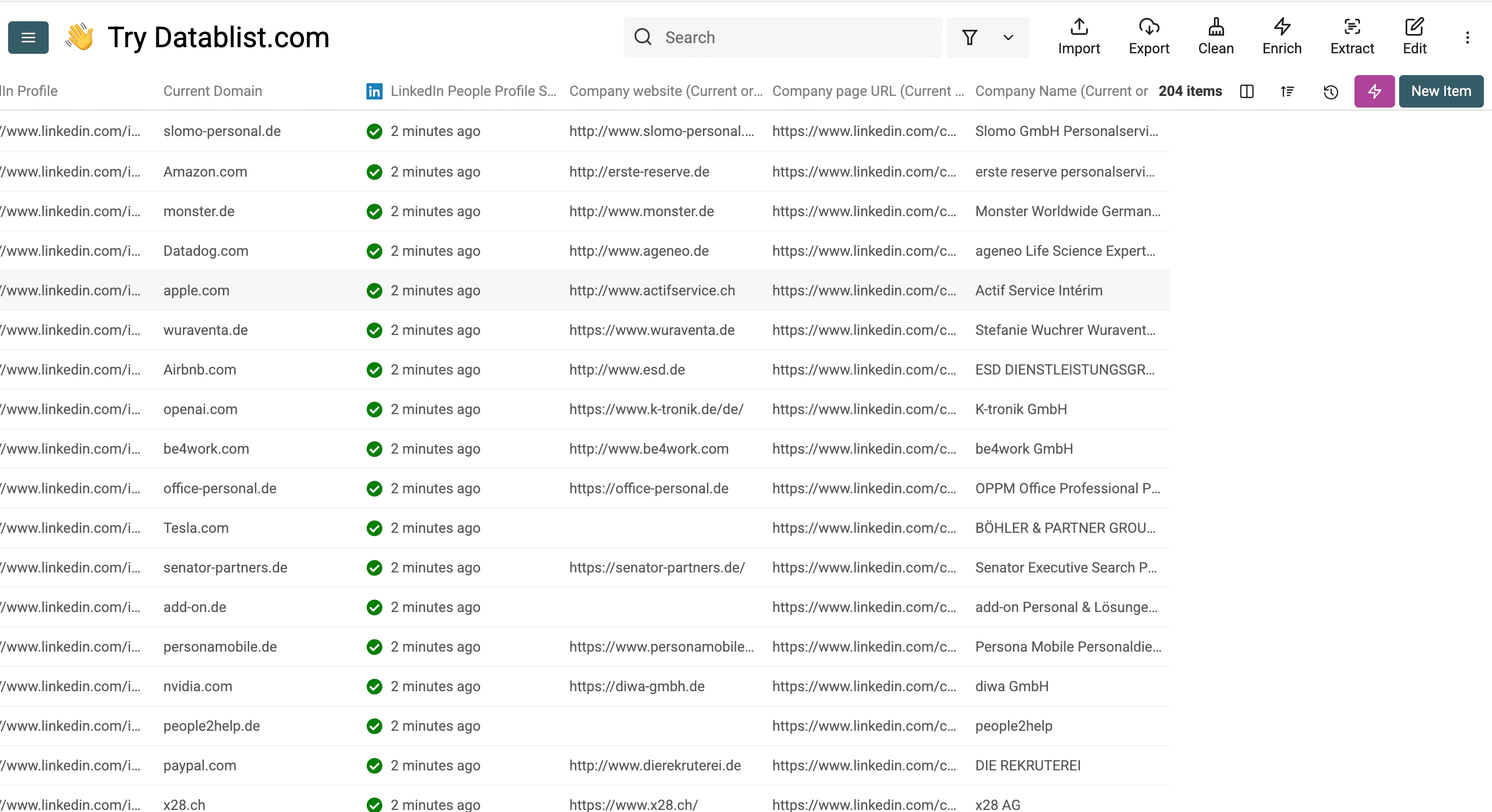
Task: Open the Import tool
Action: (1078, 36)
